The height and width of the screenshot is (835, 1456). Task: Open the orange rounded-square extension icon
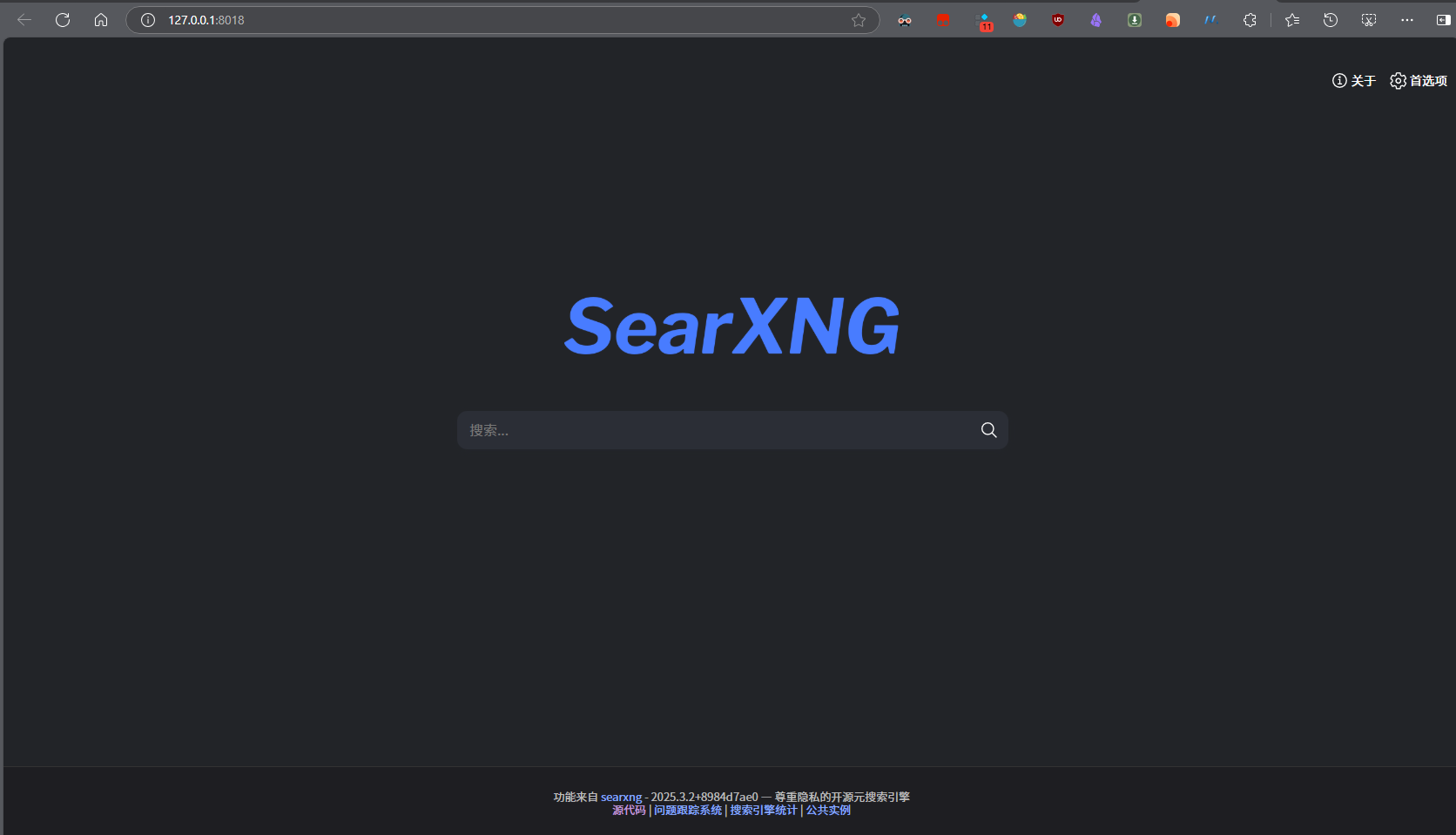(x=1173, y=20)
